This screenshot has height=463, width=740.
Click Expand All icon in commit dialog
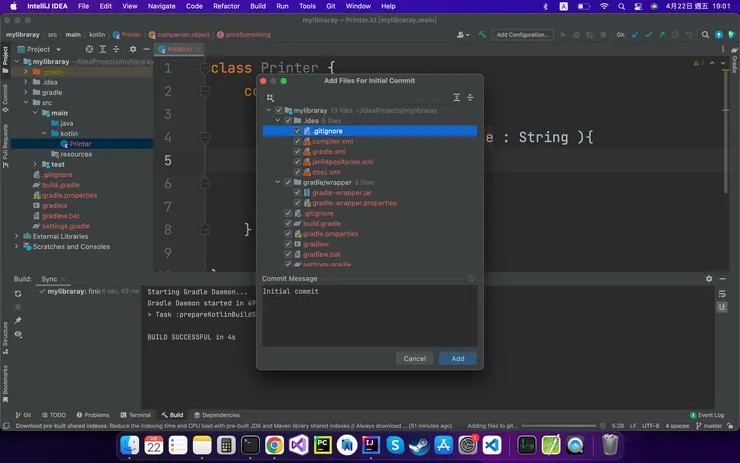456,98
